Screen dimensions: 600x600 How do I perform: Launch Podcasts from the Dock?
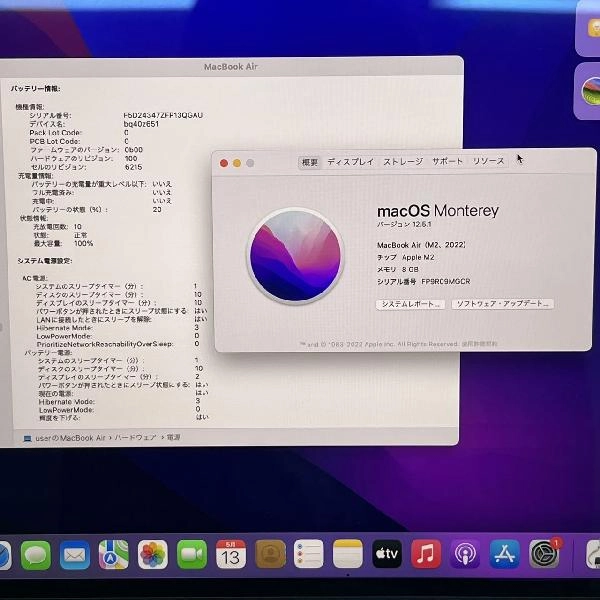coord(465,554)
